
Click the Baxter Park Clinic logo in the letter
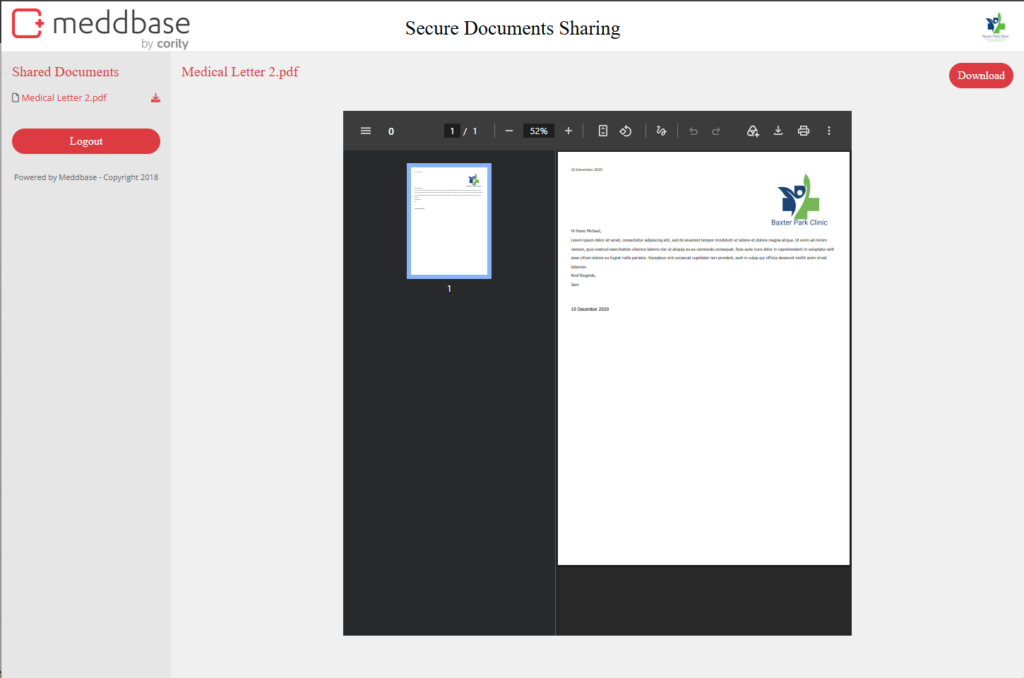799,200
